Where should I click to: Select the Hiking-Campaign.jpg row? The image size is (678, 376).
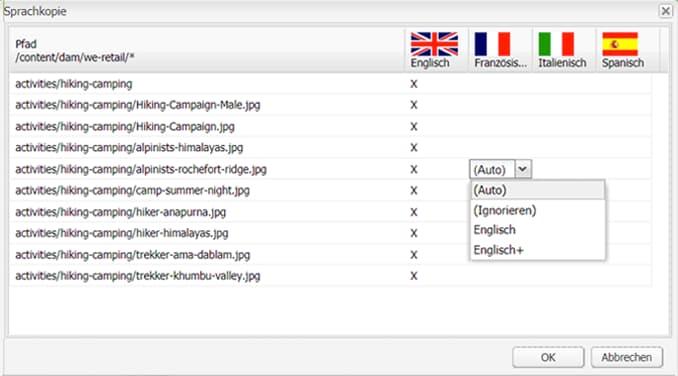(330, 127)
